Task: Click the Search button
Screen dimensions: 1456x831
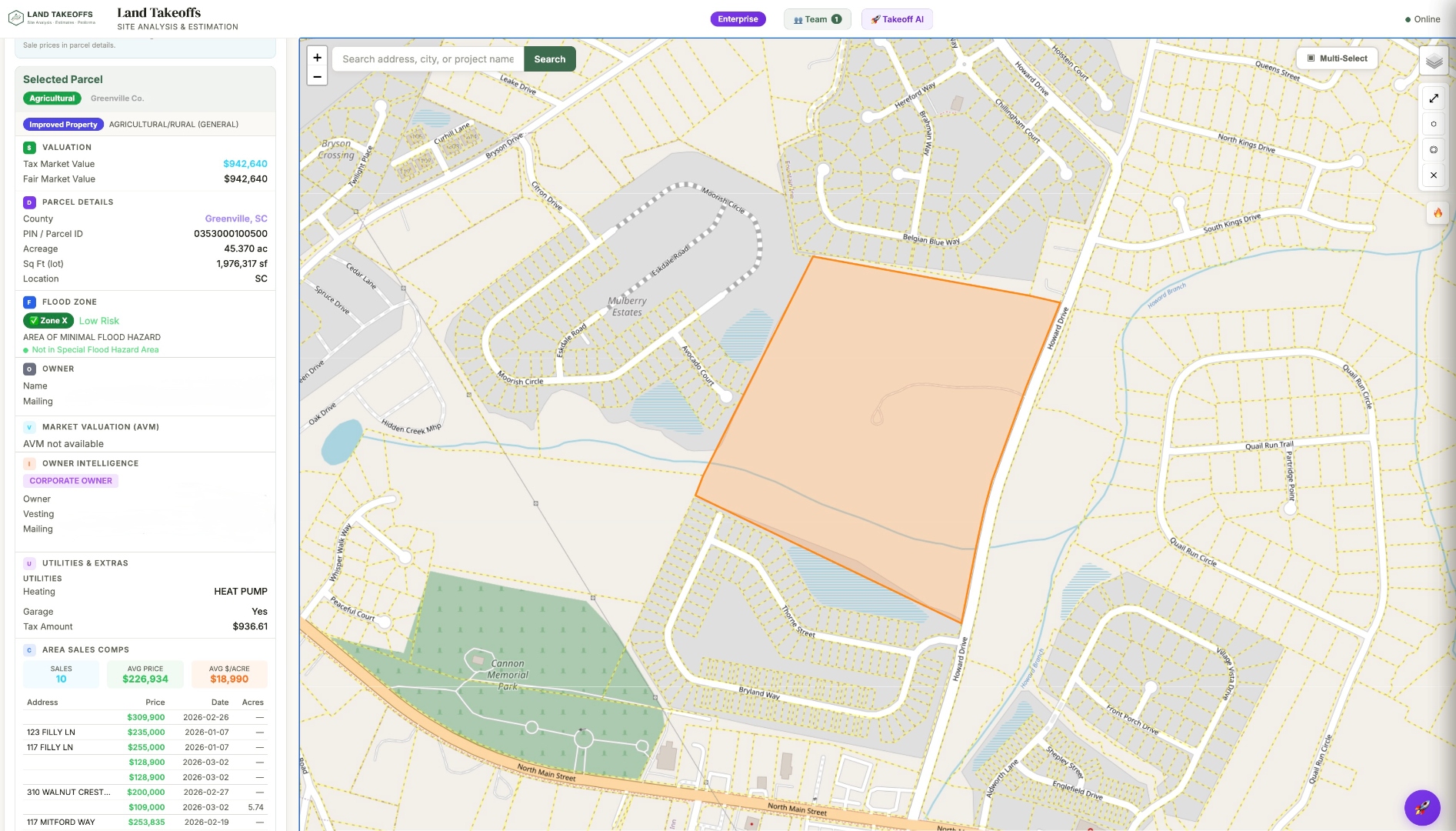Action: click(549, 58)
